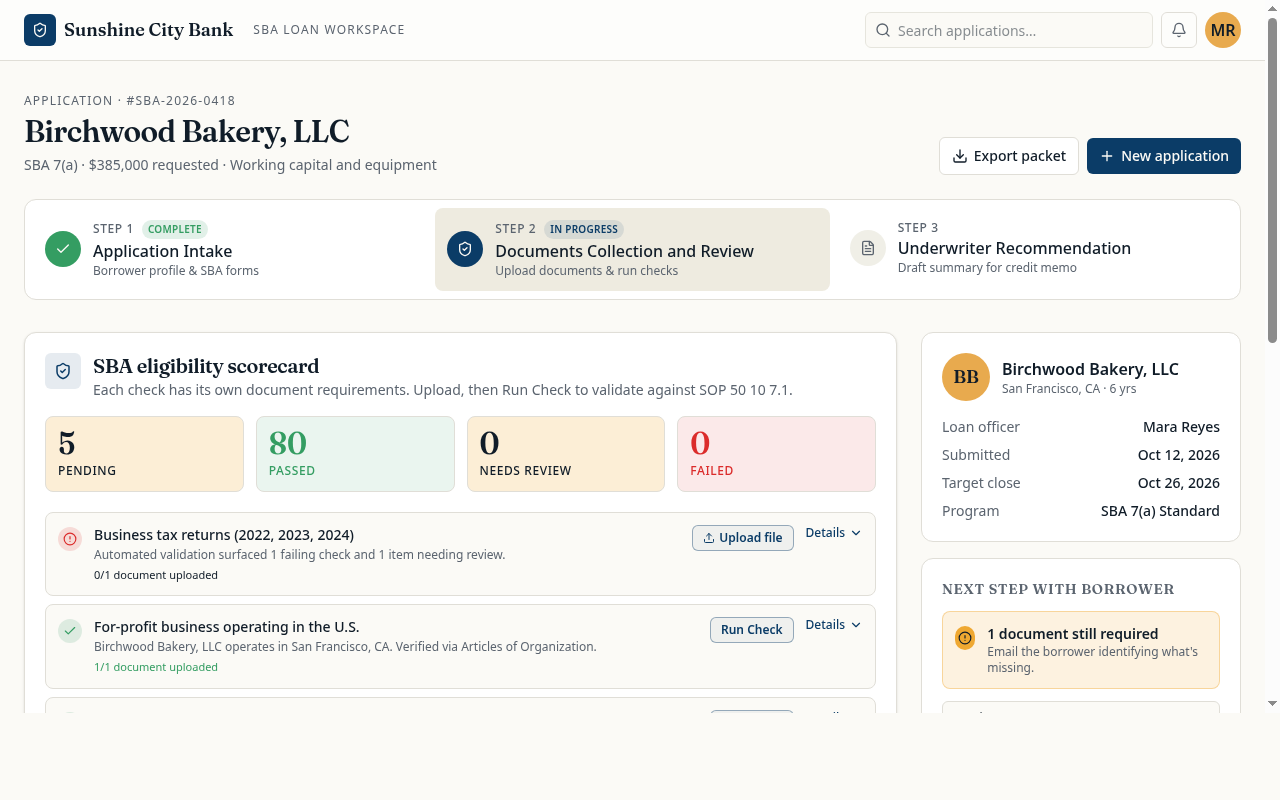Click the Search applications field

1009,30
